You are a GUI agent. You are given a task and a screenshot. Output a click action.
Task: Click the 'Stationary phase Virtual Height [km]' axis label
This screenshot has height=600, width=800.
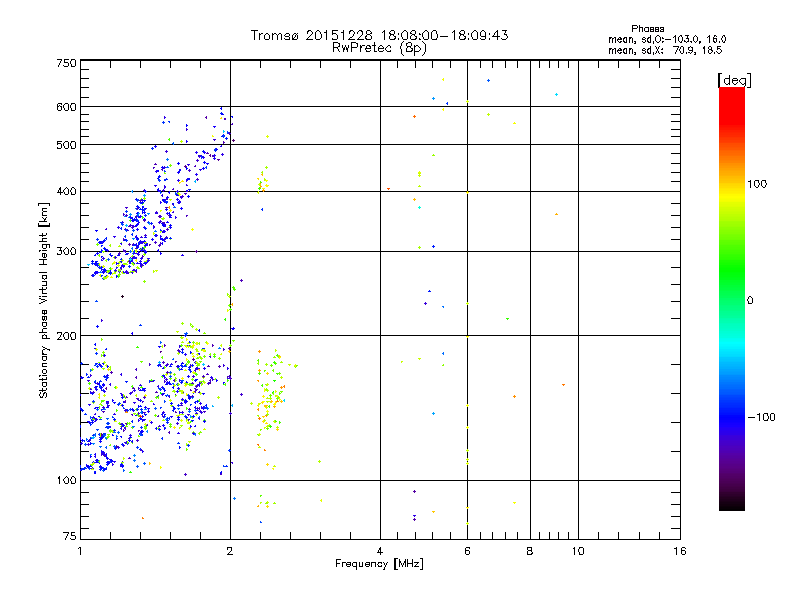click(x=44, y=300)
